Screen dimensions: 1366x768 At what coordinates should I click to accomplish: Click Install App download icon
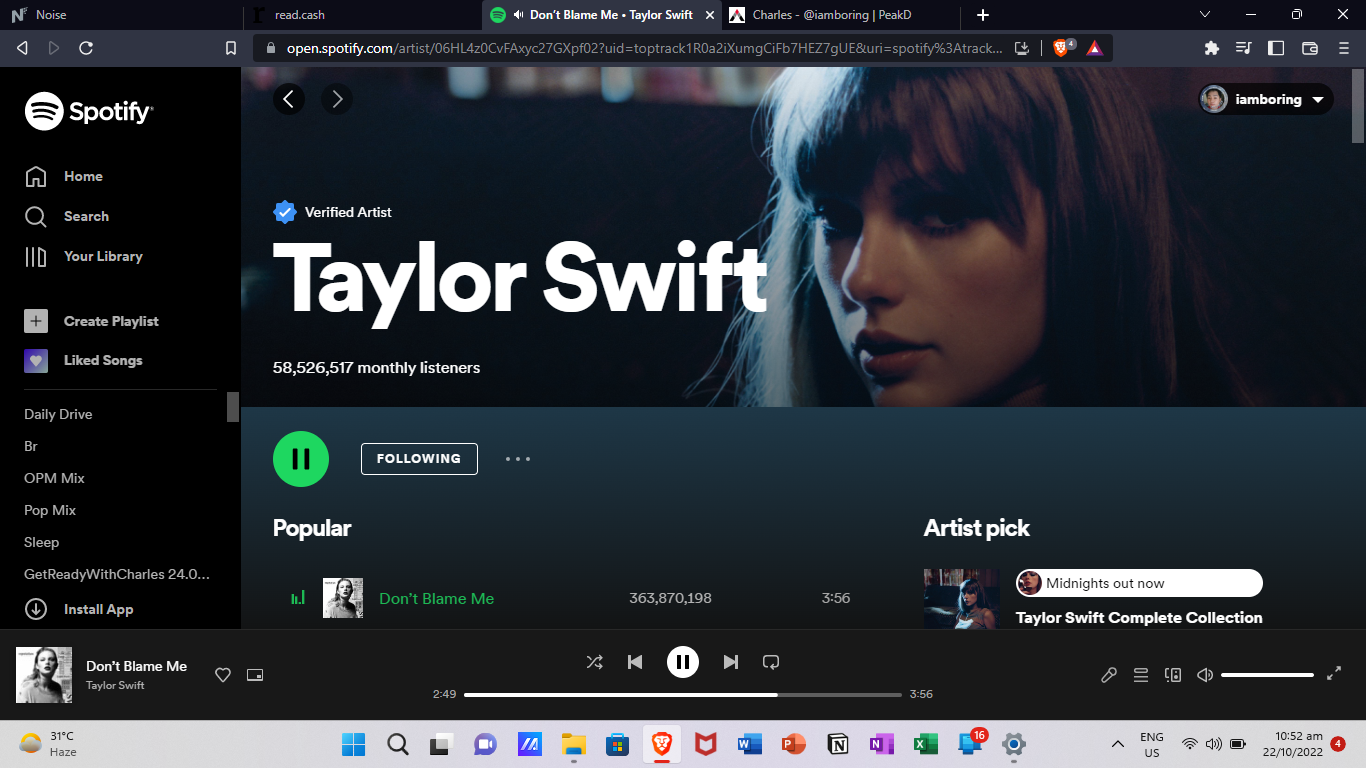coord(36,609)
